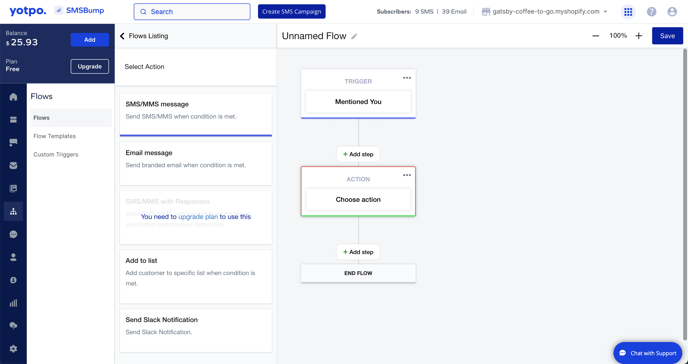Screen dimensions: 688x364
Task: Select Flow Templates in the Flows menu
Action: tap(54, 136)
